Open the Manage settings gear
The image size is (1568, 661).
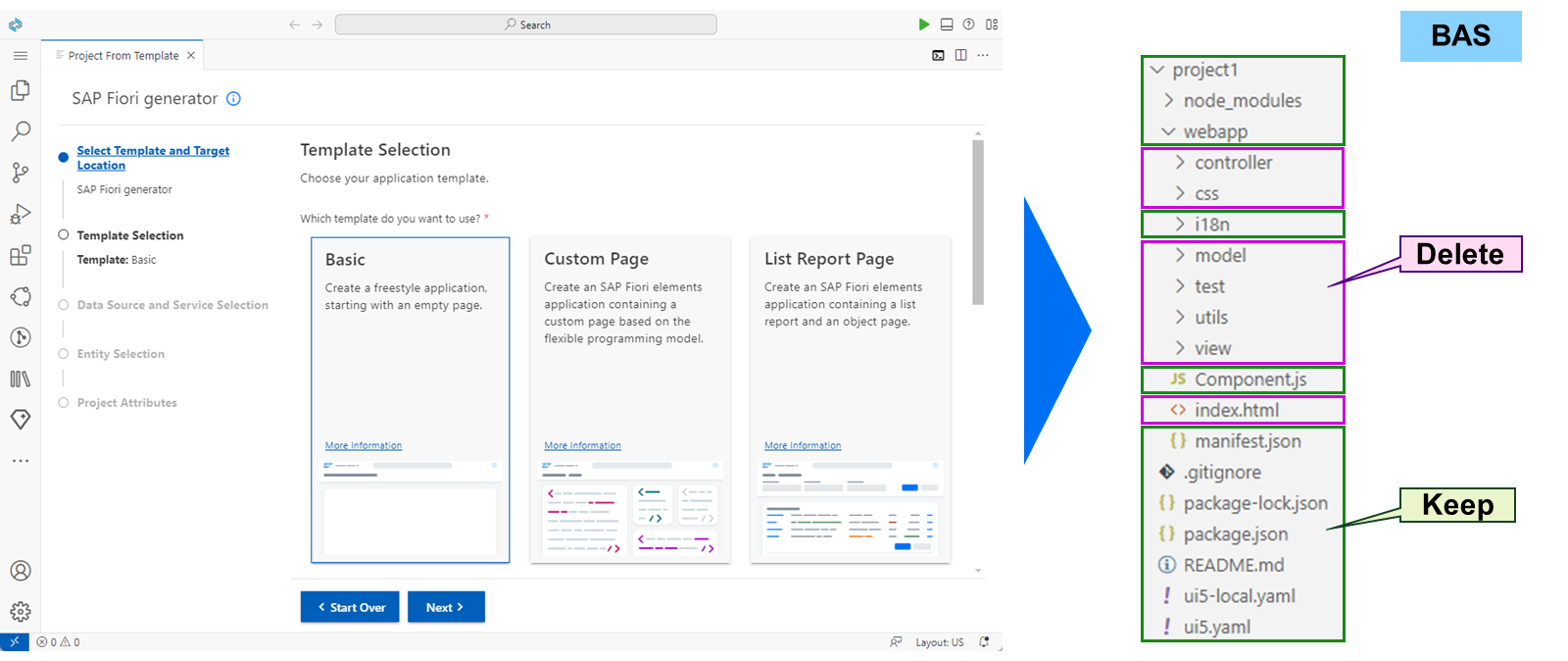(20, 612)
